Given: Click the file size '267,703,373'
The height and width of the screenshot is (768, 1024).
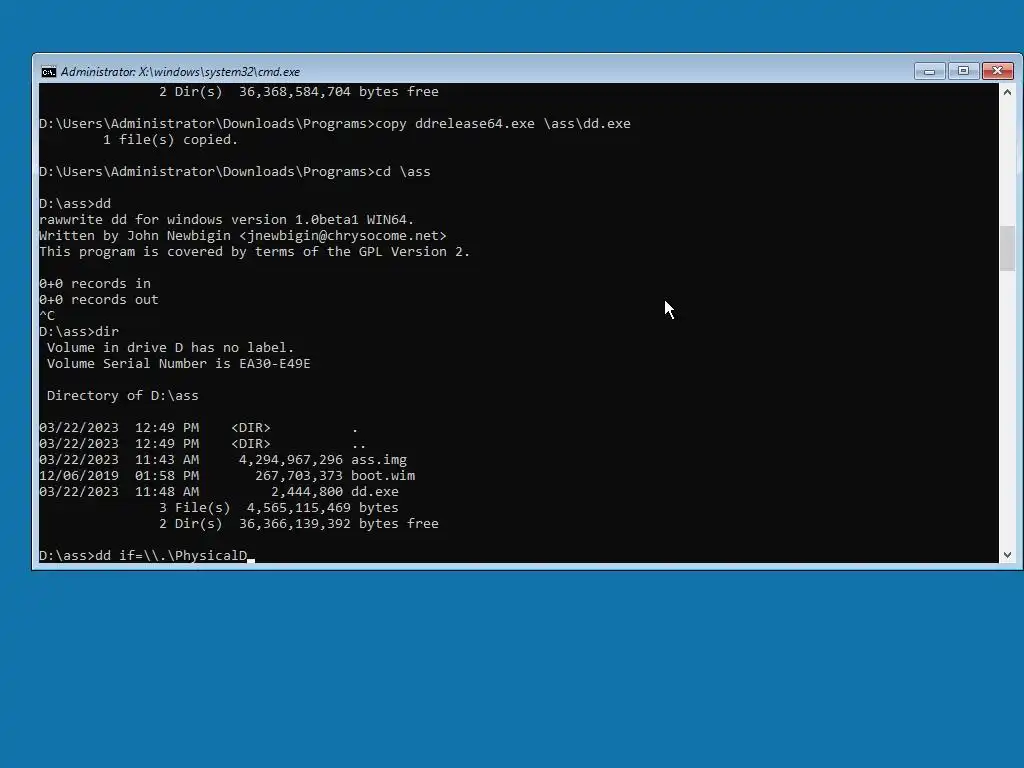Looking at the screenshot, I should 298,475.
